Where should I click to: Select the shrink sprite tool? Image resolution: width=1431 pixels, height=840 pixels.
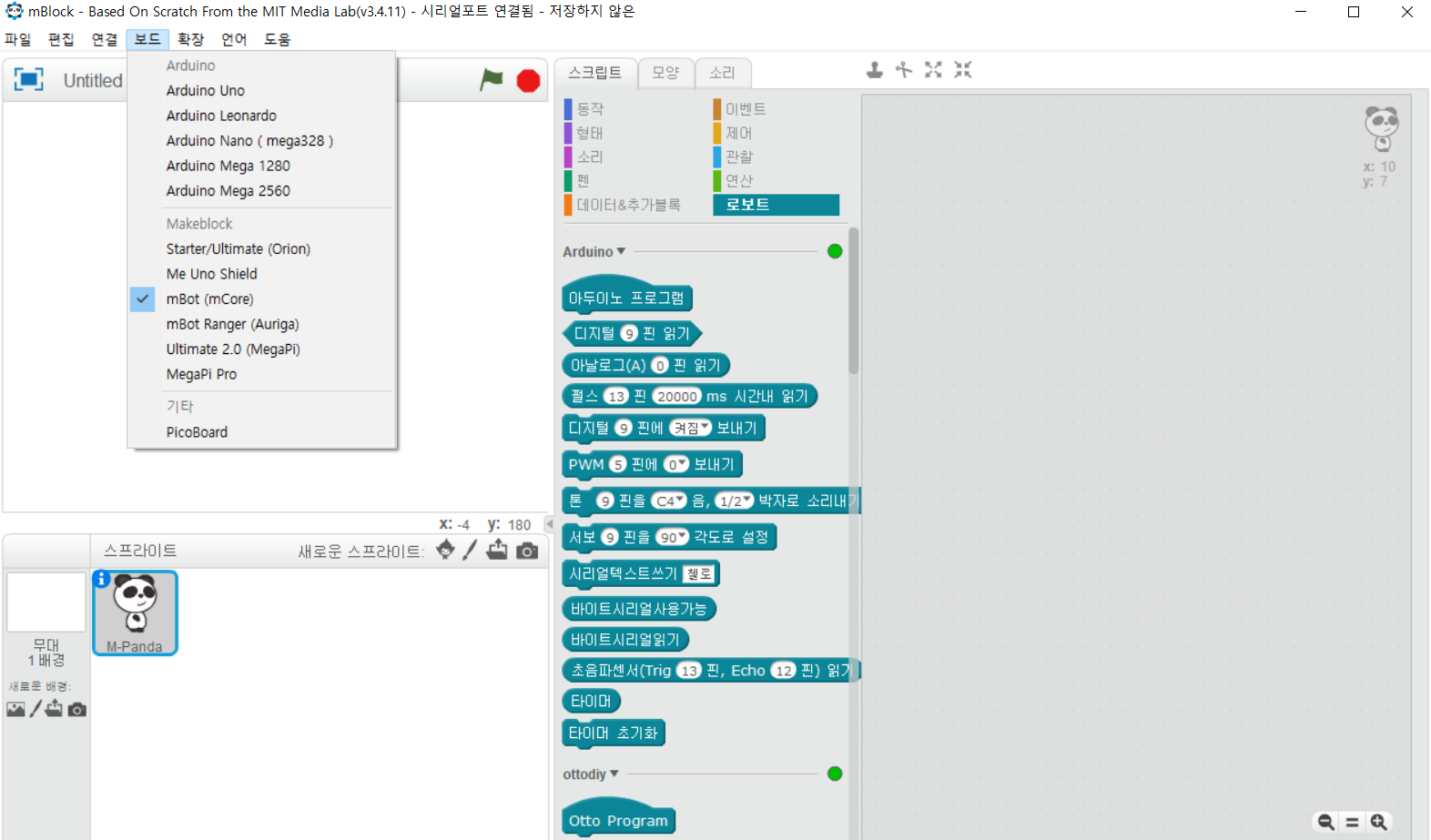963,70
